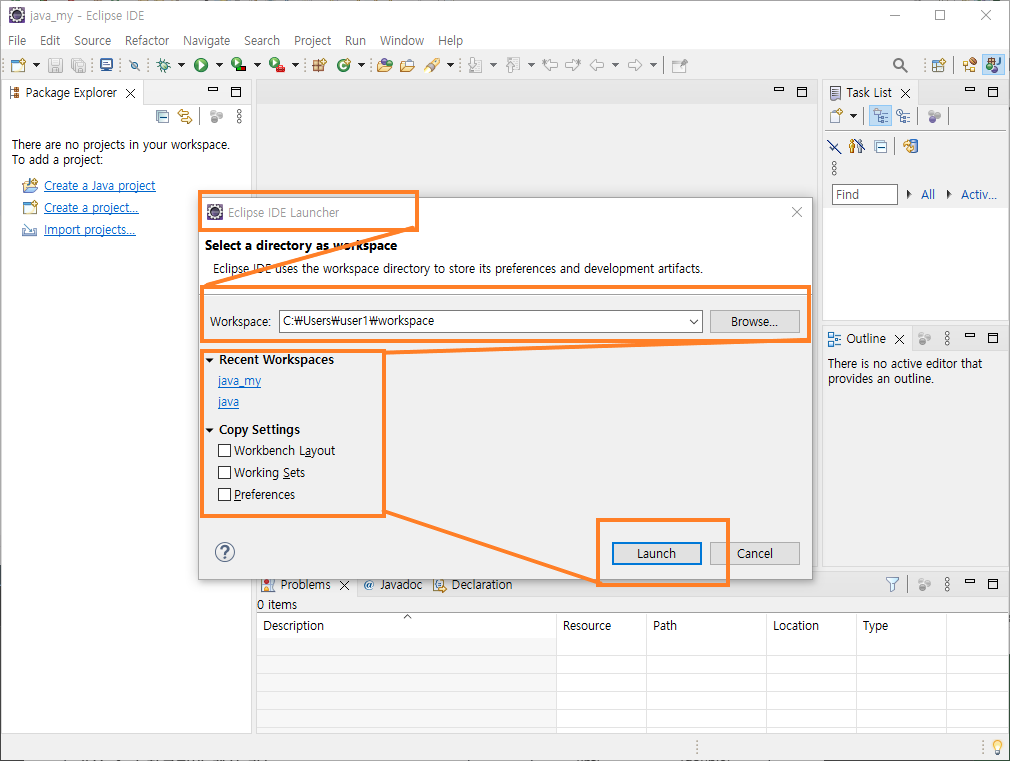Open the Refactor menu

point(147,41)
